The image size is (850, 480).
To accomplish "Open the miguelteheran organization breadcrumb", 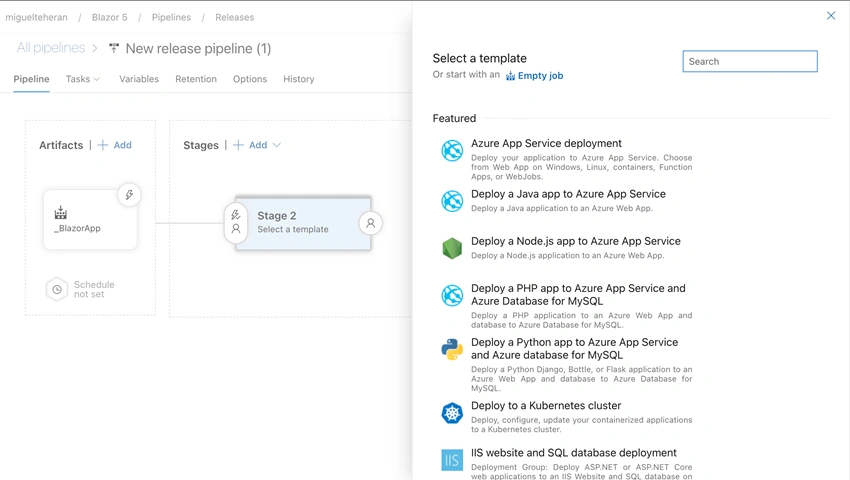I will point(36,17).
